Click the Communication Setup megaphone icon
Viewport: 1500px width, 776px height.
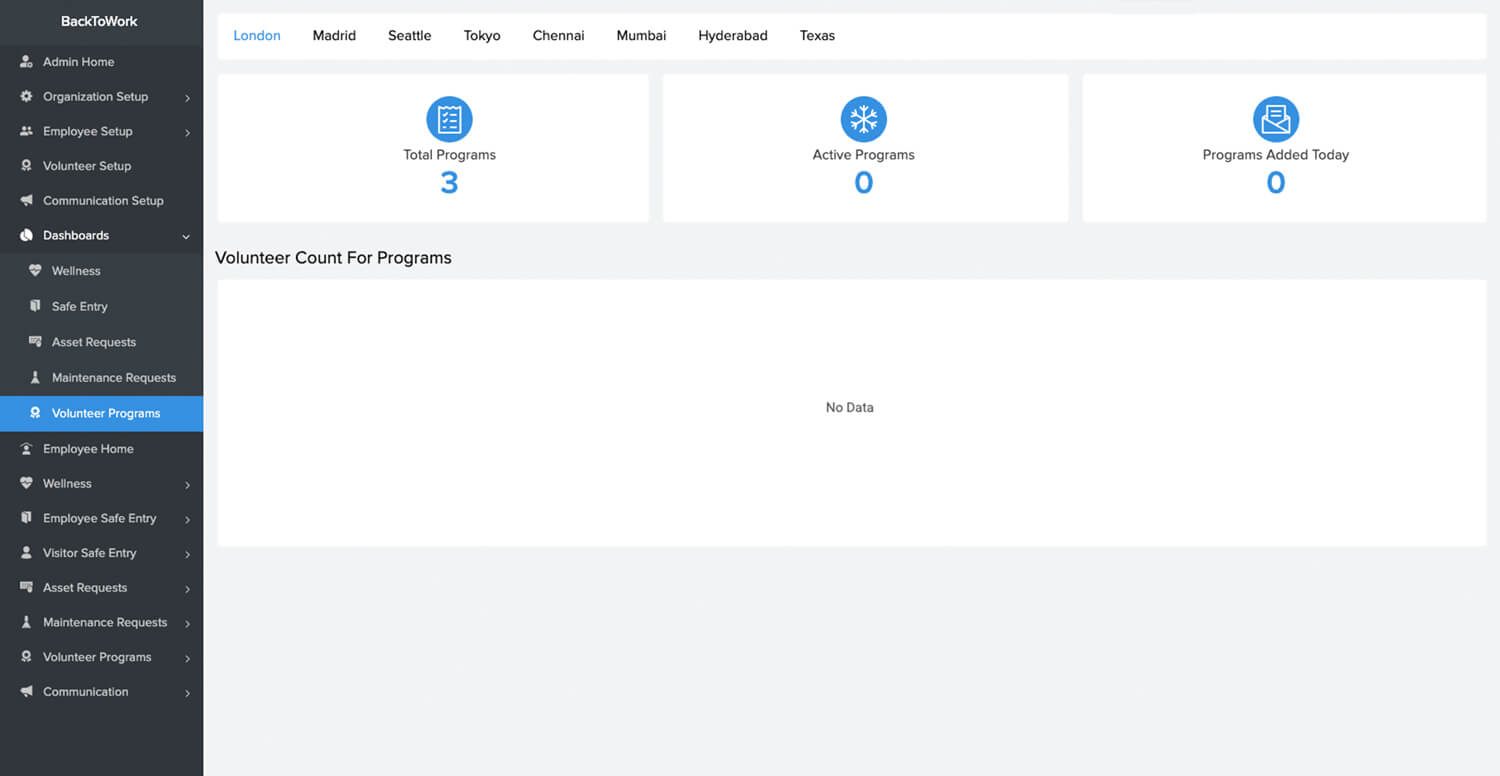27,201
